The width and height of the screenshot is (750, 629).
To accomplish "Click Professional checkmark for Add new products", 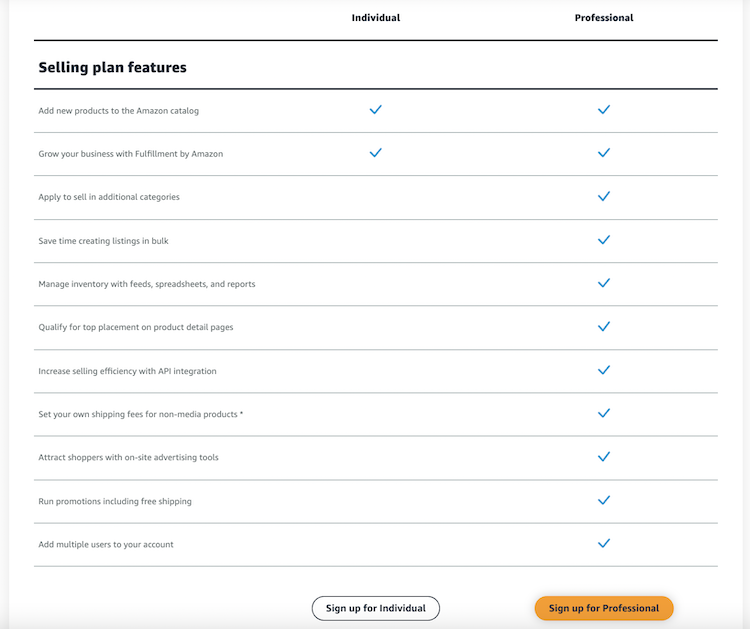I will 604,110.
